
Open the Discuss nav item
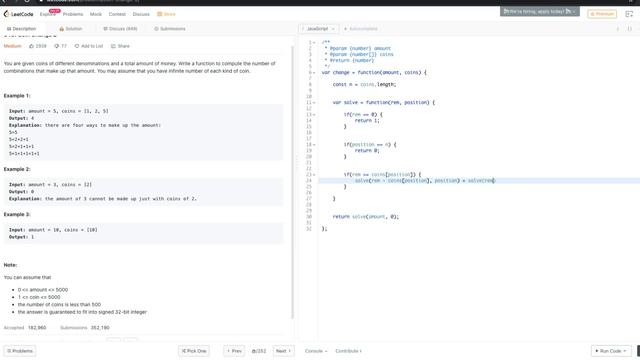(x=141, y=14)
